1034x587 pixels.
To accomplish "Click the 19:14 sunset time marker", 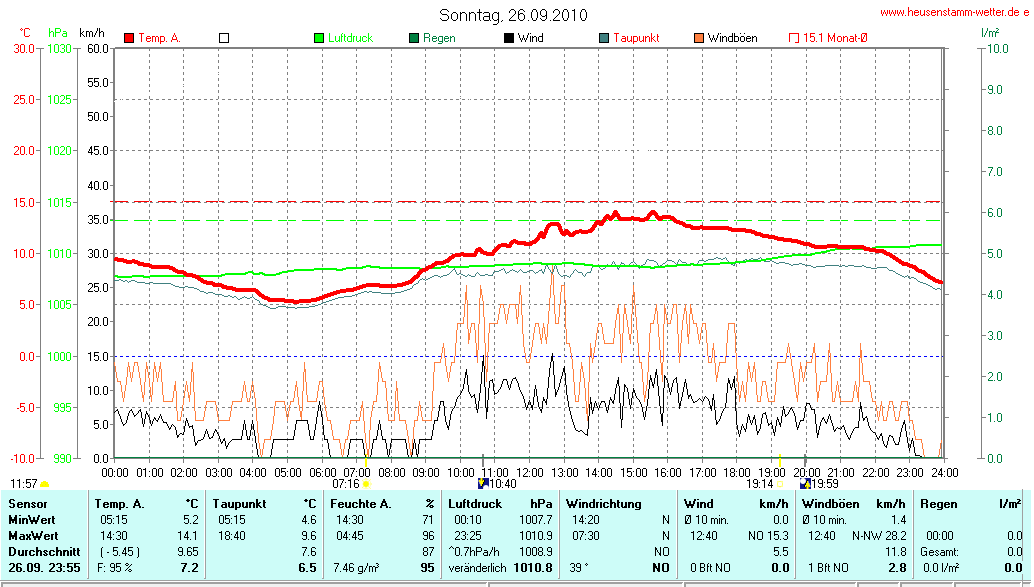I will point(759,483).
